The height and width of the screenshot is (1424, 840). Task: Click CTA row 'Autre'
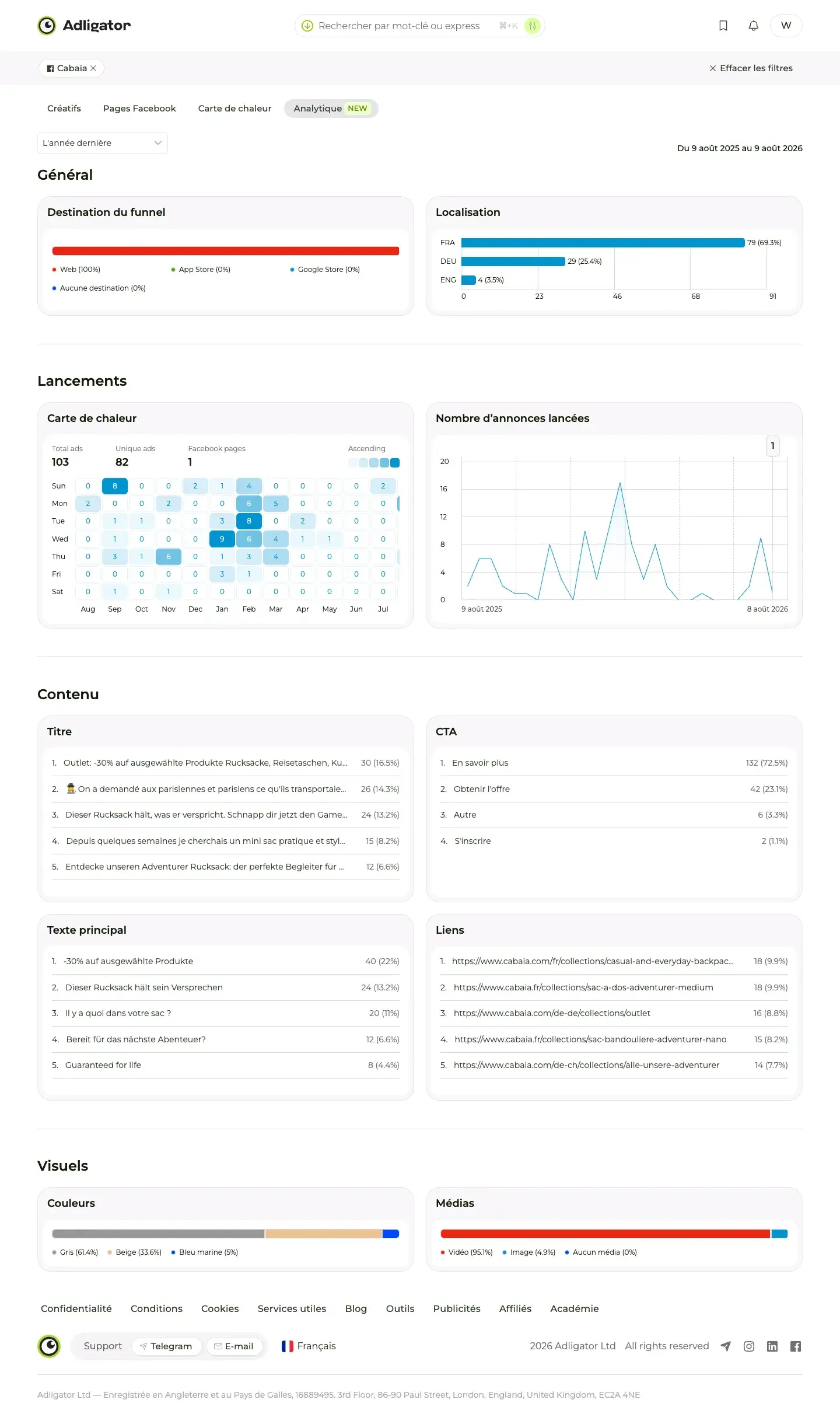tap(614, 815)
